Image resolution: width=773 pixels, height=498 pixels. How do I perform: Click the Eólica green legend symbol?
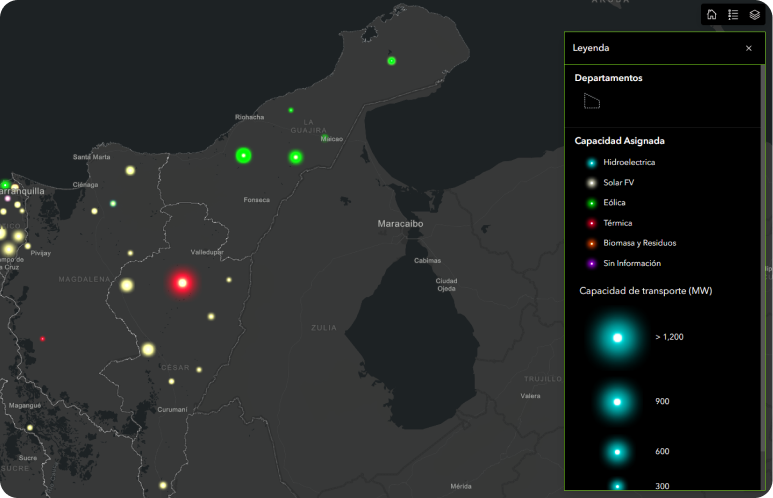click(x=592, y=203)
